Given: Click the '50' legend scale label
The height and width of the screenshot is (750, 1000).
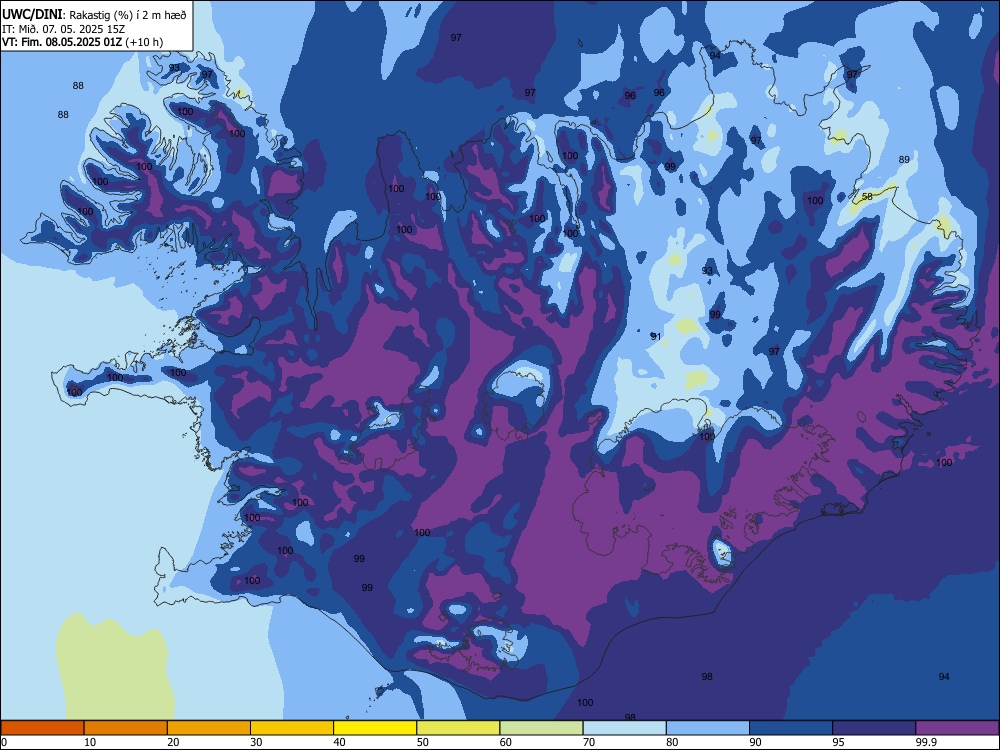Looking at the screenshot, I should click(422, 742).
